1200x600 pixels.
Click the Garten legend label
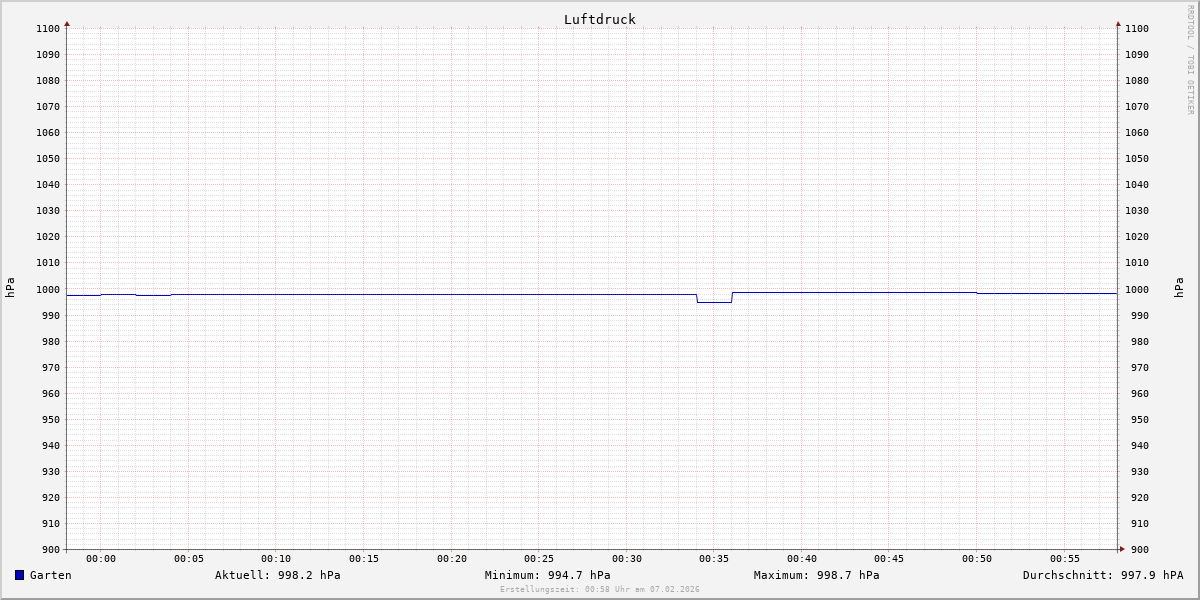[x=50, y=575]
